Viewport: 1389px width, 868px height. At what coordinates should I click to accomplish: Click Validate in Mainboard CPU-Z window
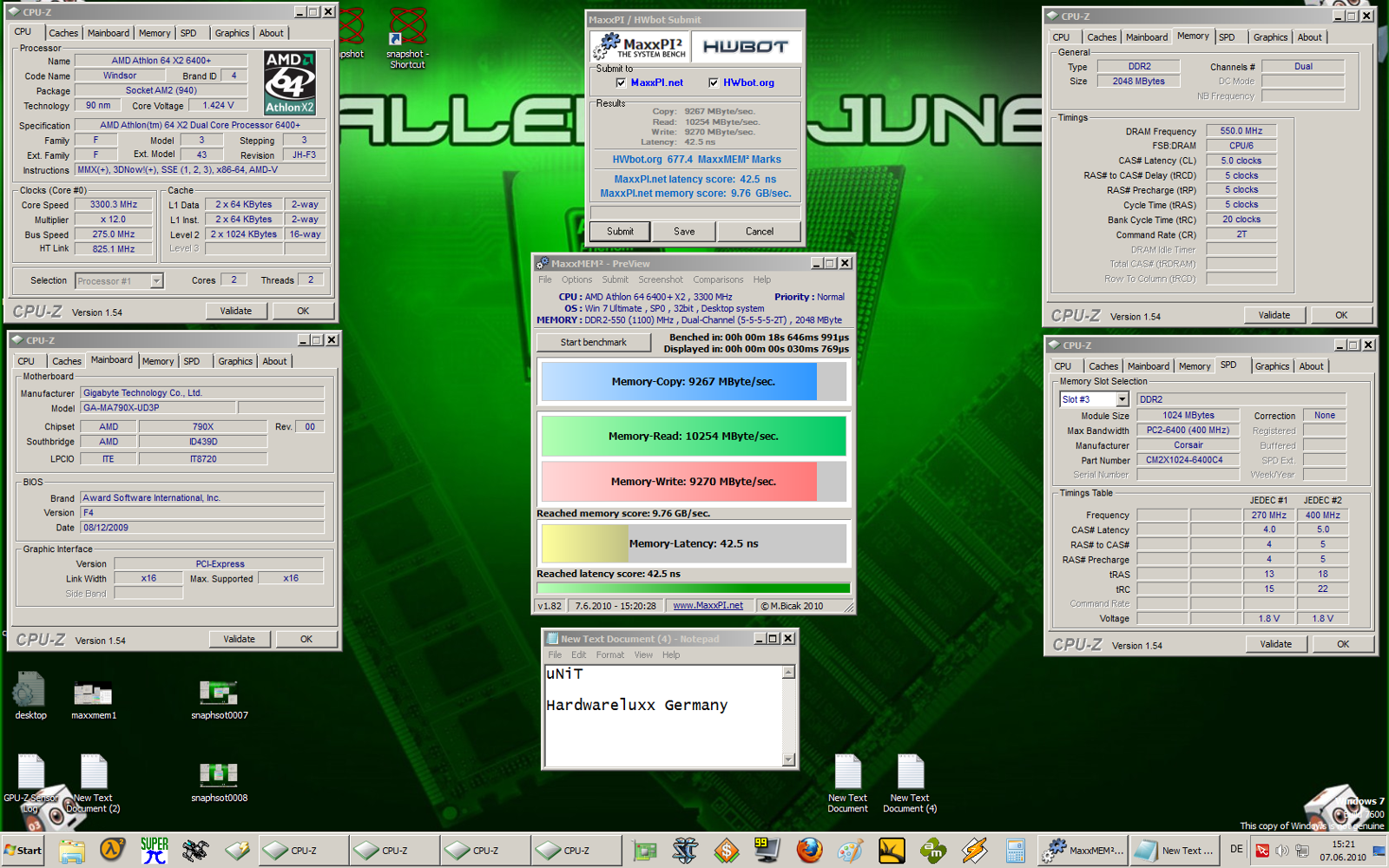point(240,639)
